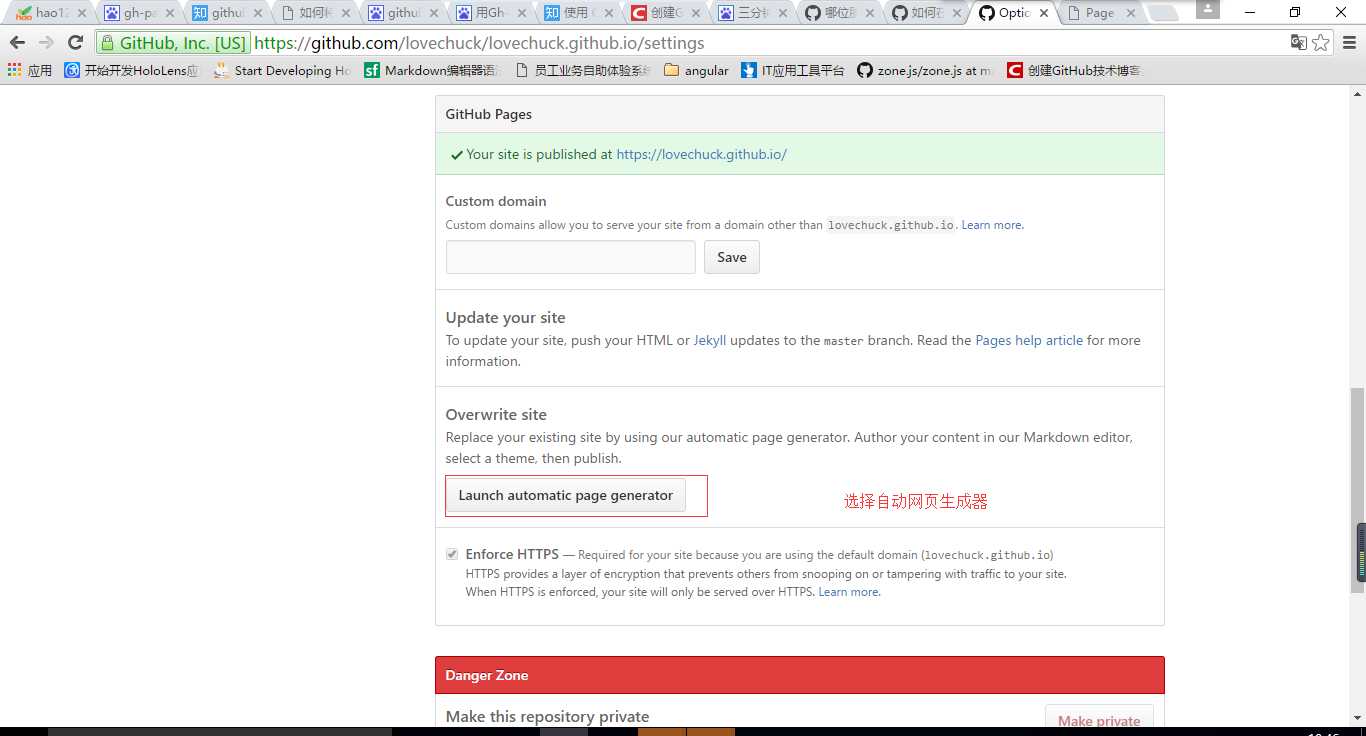Click the Save button for custom domain

(x=732, y=257)
